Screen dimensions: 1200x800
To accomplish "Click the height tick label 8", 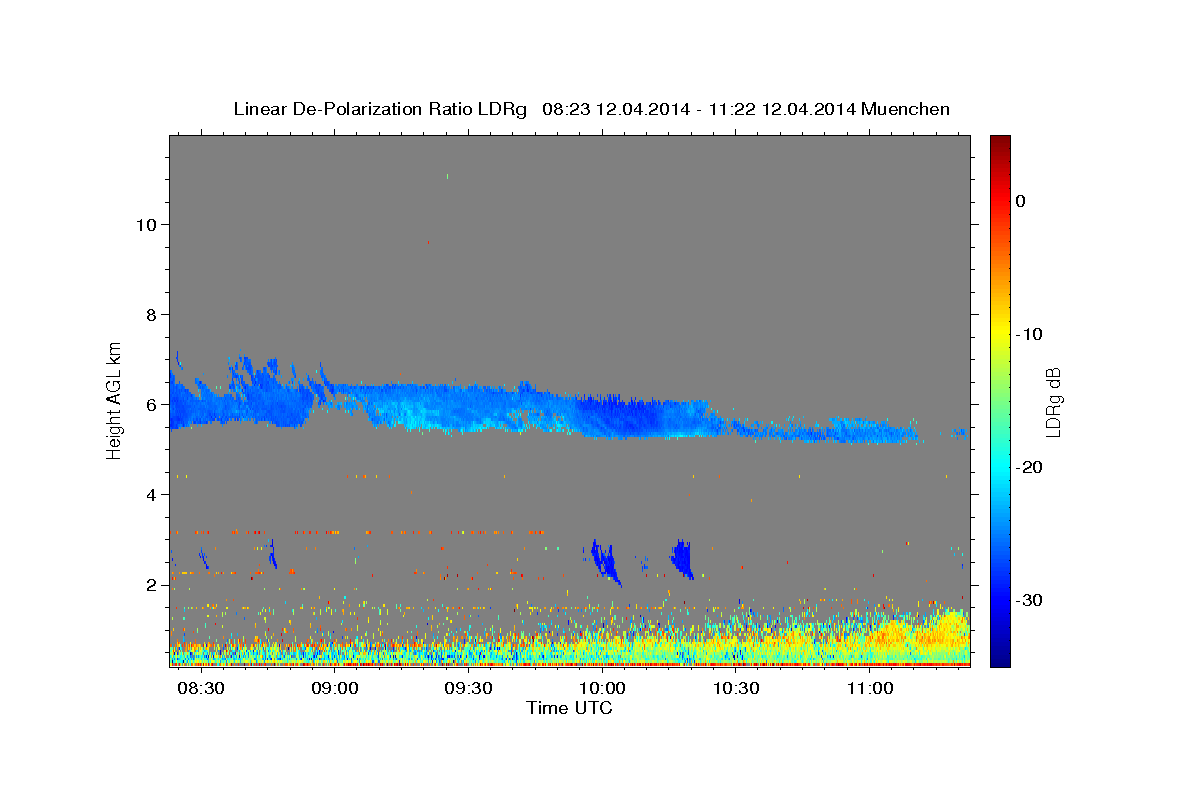I will point(152,314).
